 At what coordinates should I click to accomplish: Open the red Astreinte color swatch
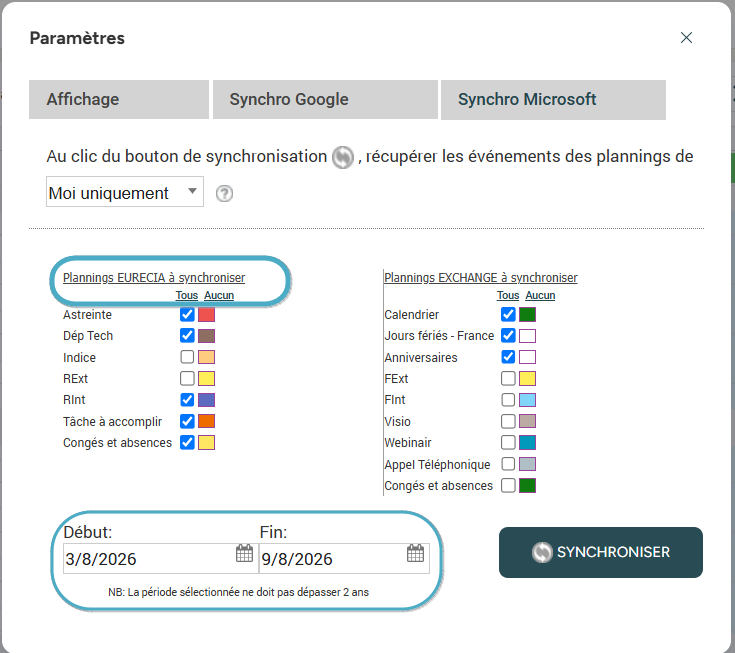tap(206, 315)
